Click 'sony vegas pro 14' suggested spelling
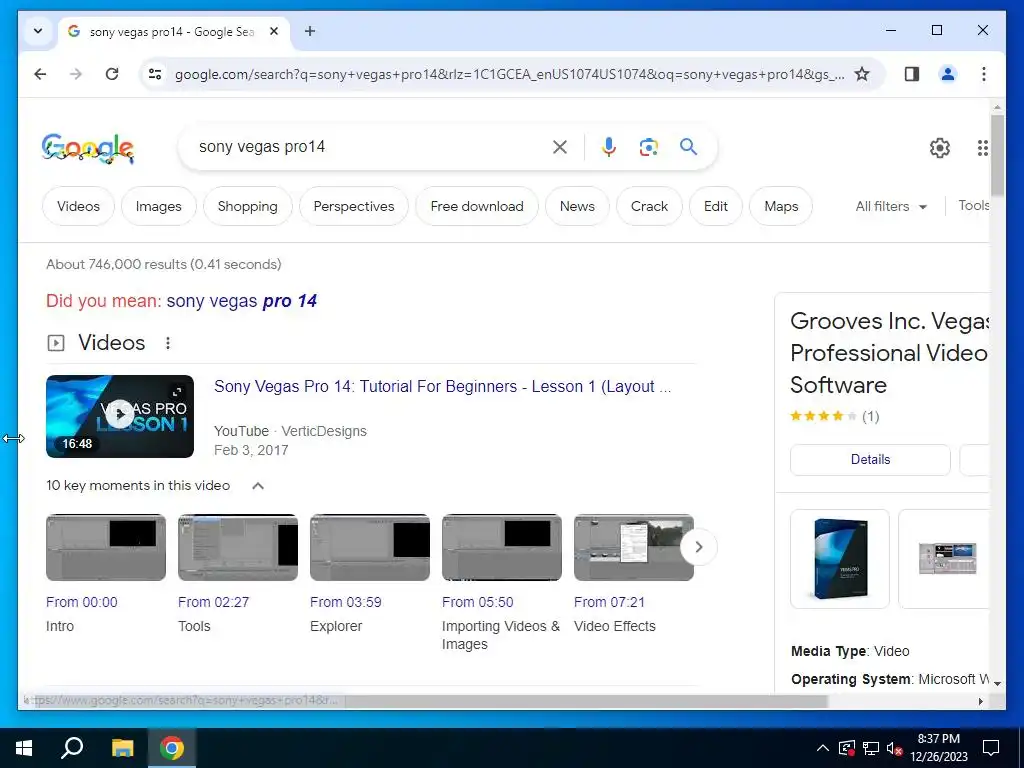 pyautogui.click(x=242, y=301)
